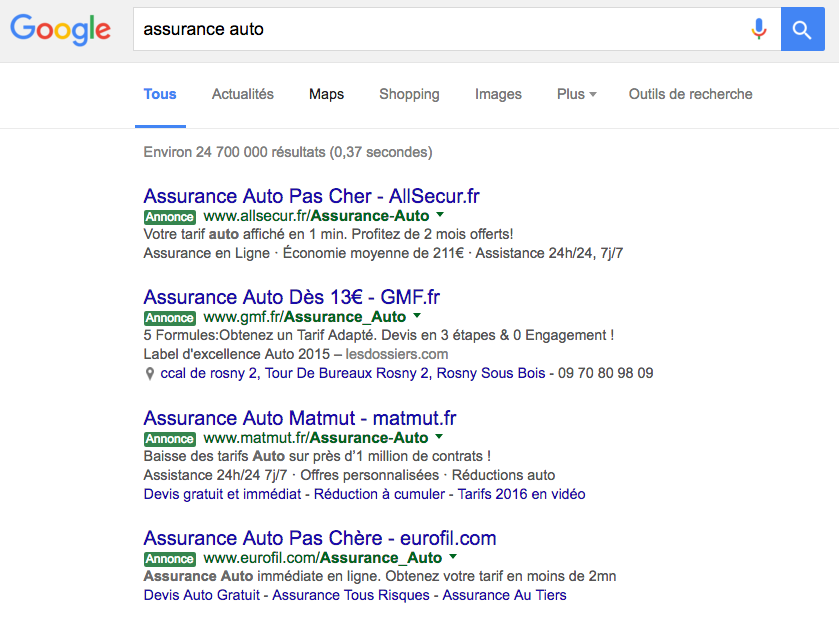
Task: Open Assurance Auto Pas Cher - AllSecur.fr
Action: (x=311, y=196)
